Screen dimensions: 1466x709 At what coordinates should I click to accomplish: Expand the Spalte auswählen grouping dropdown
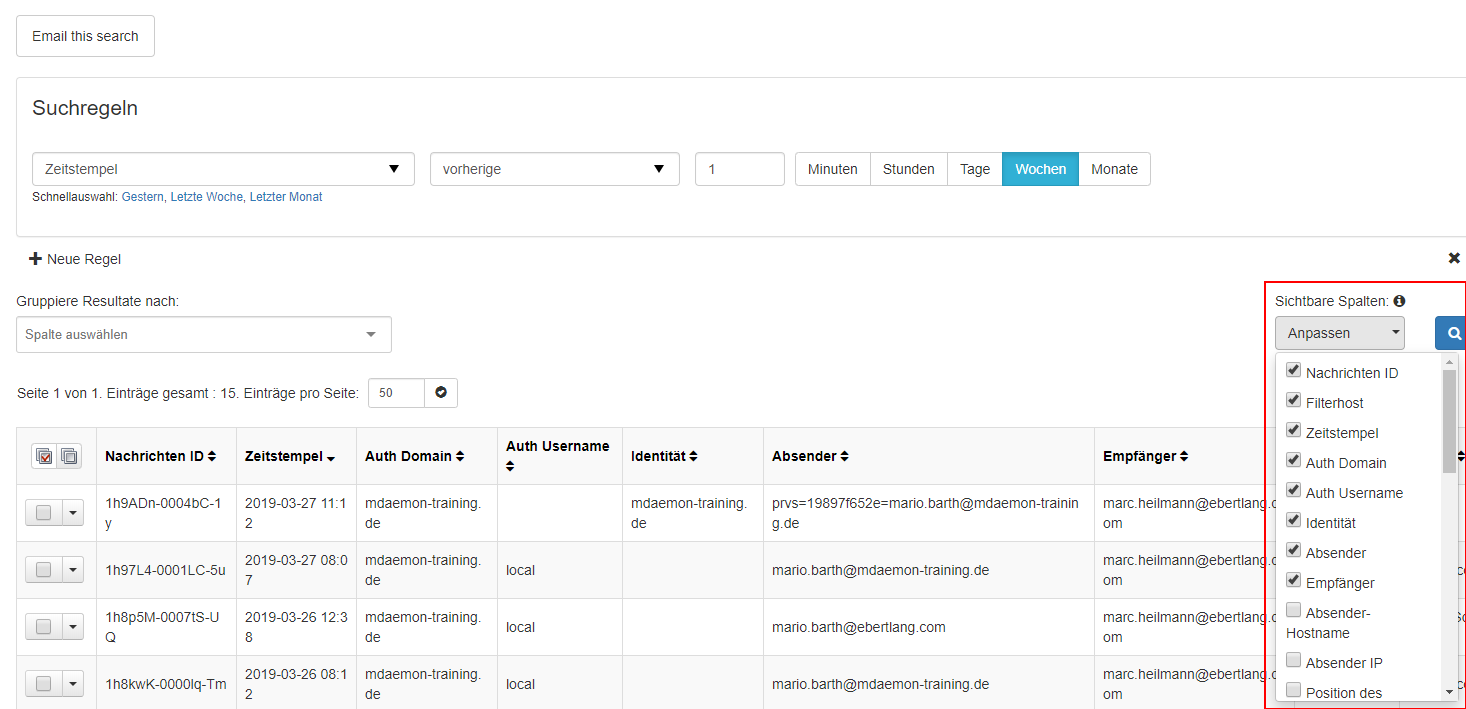tap(204, 335)
